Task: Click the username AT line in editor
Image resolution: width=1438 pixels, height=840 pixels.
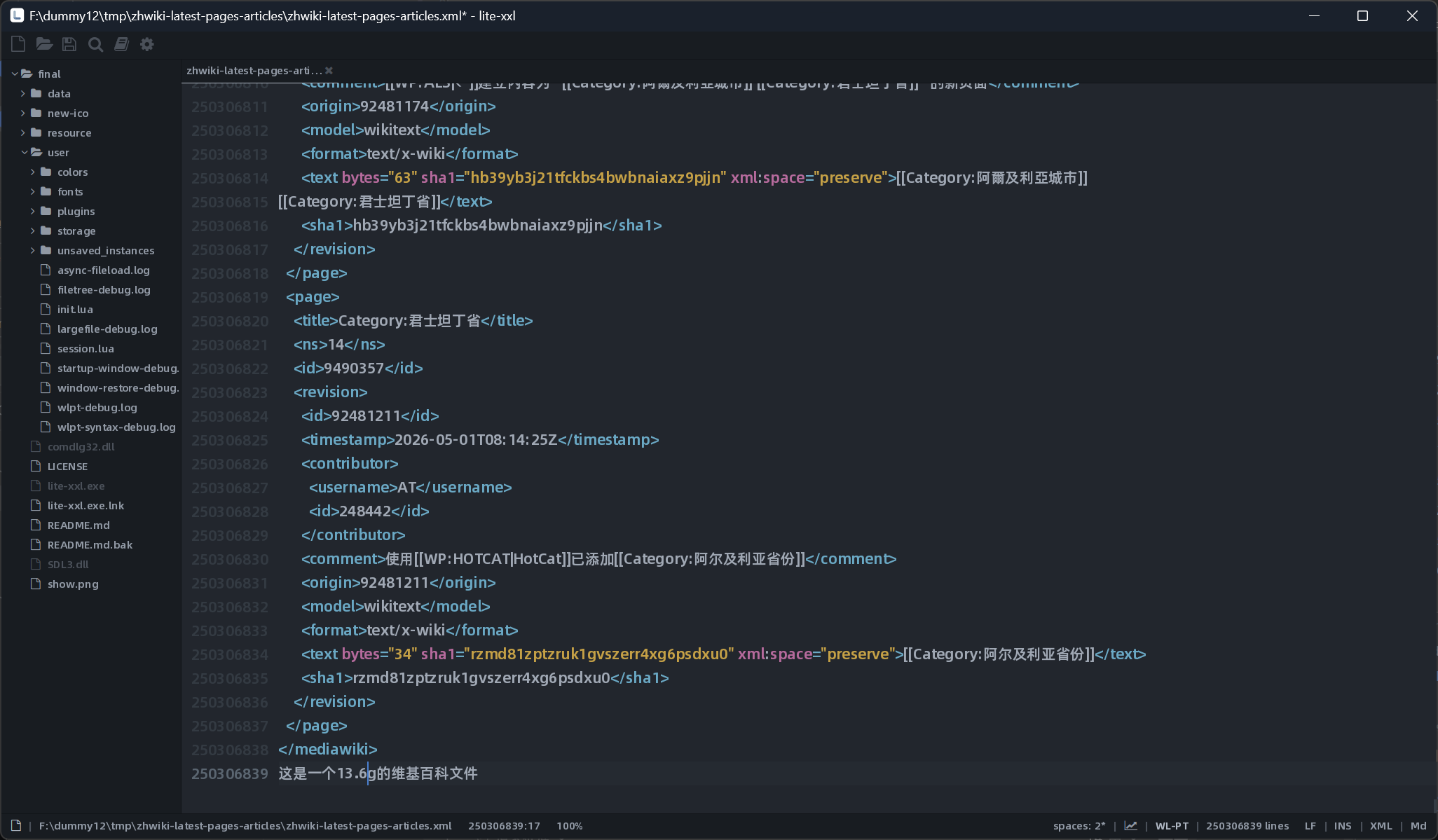Action: pos(410,488)
